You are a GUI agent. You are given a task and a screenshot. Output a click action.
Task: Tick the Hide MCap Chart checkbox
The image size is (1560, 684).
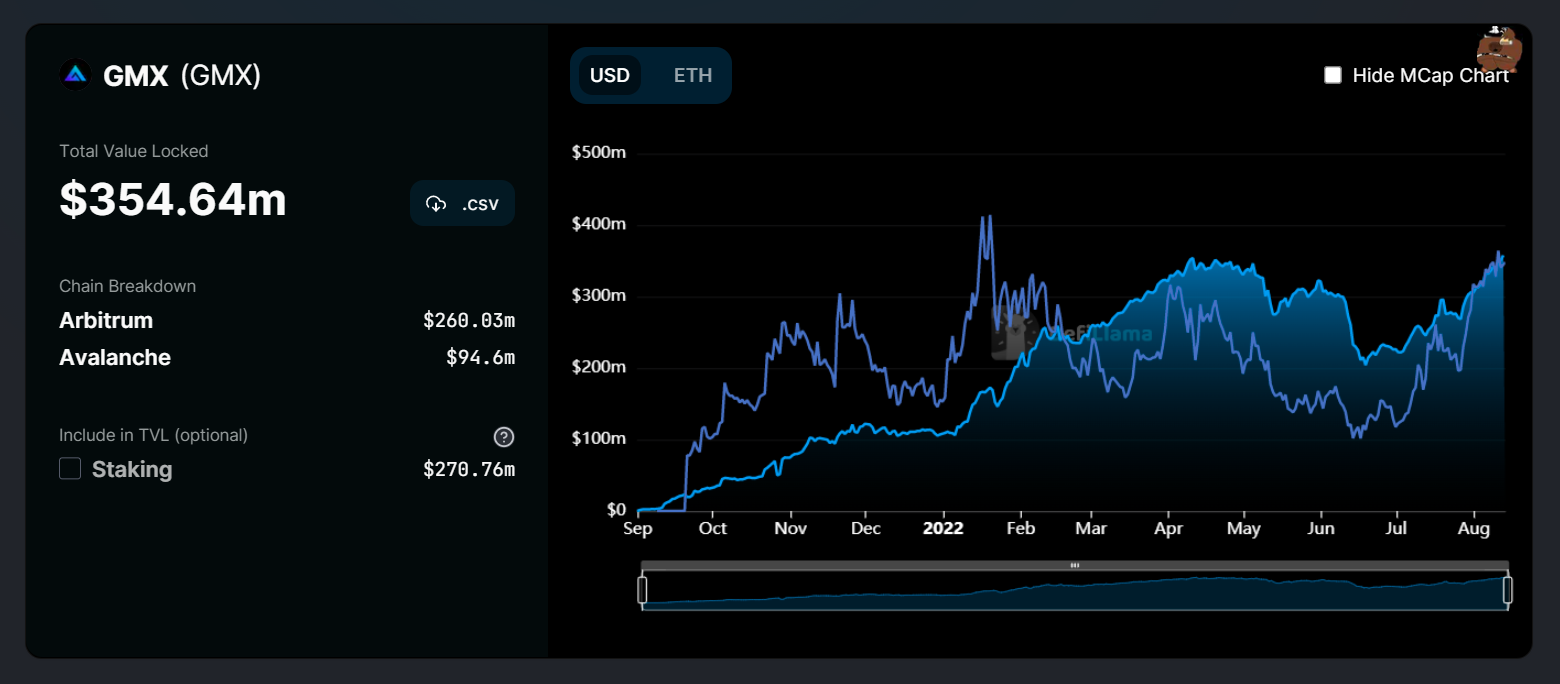[x=1333, y=75]
